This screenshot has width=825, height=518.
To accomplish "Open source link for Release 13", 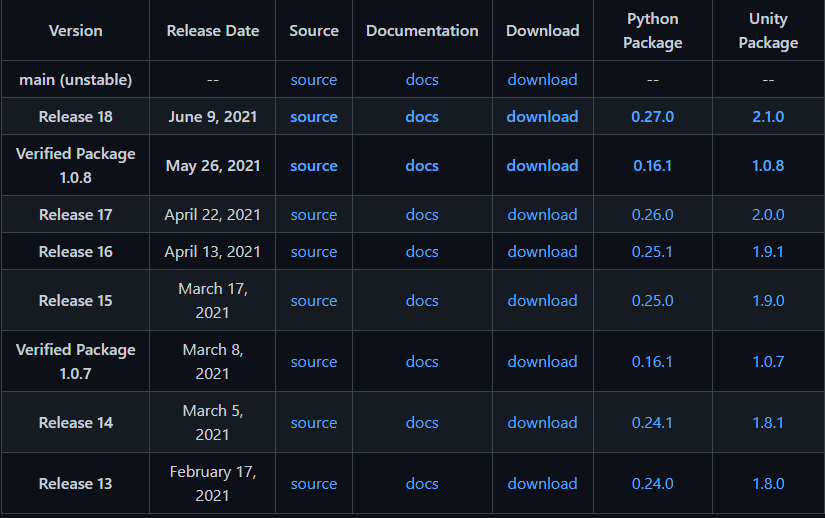I will coord(314,483).
